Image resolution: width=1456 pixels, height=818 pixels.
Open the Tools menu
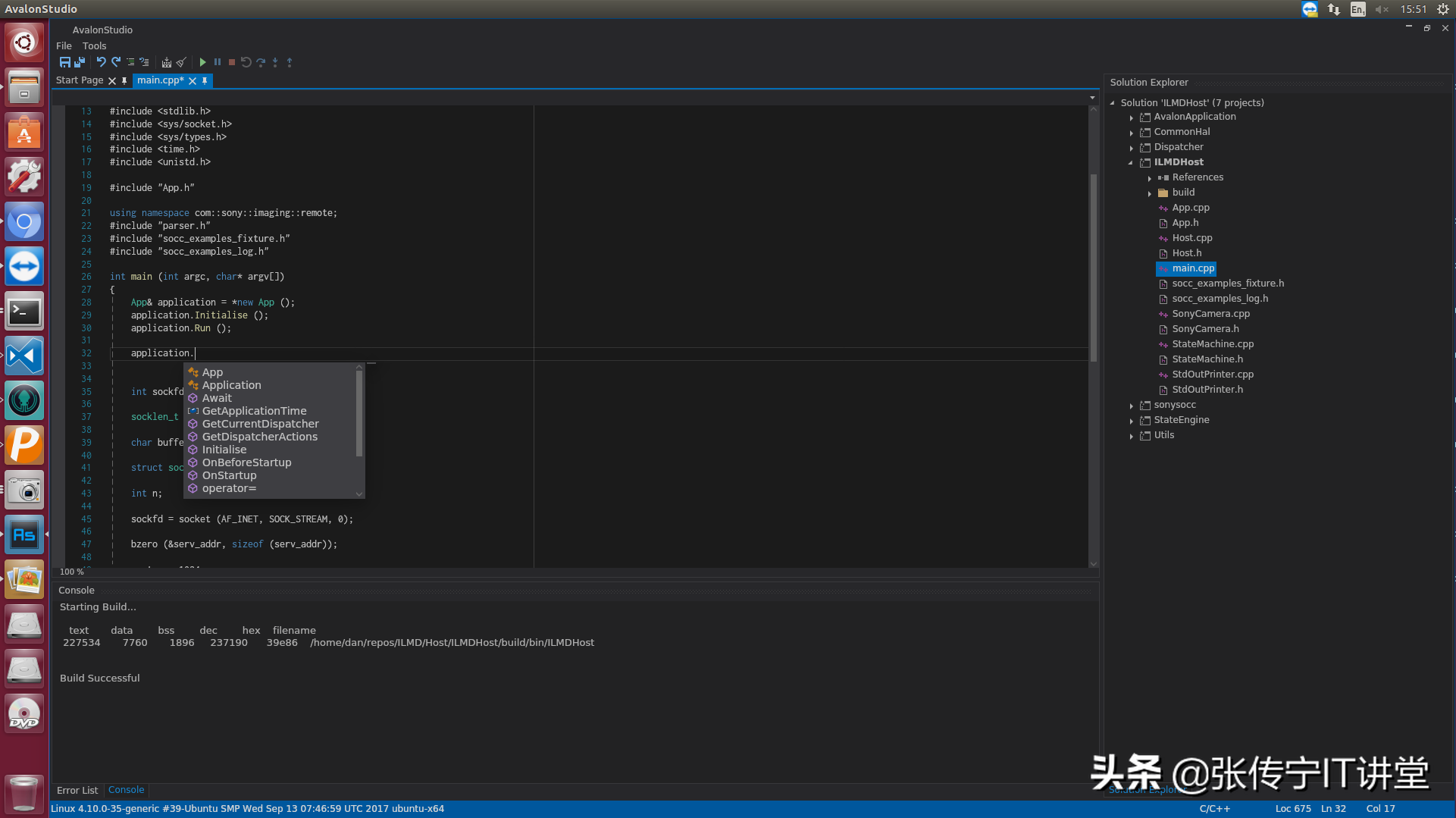point(95,46)
